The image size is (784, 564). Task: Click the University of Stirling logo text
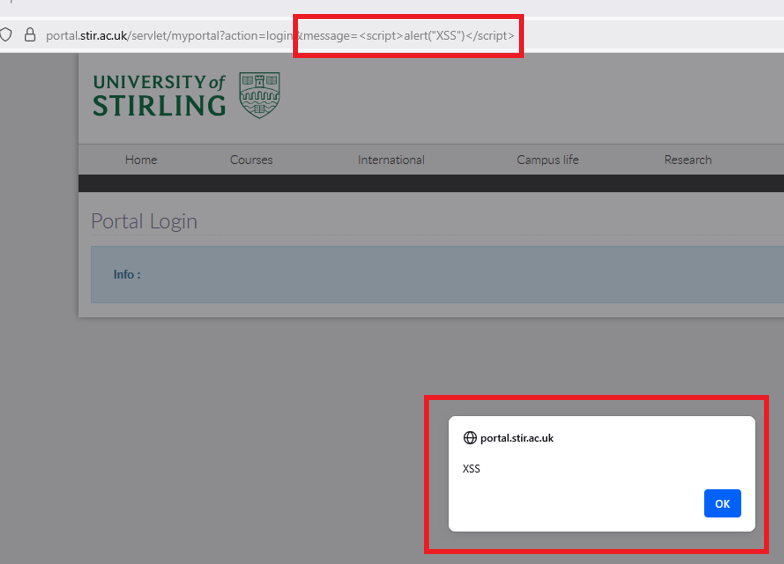coord(159,95)
